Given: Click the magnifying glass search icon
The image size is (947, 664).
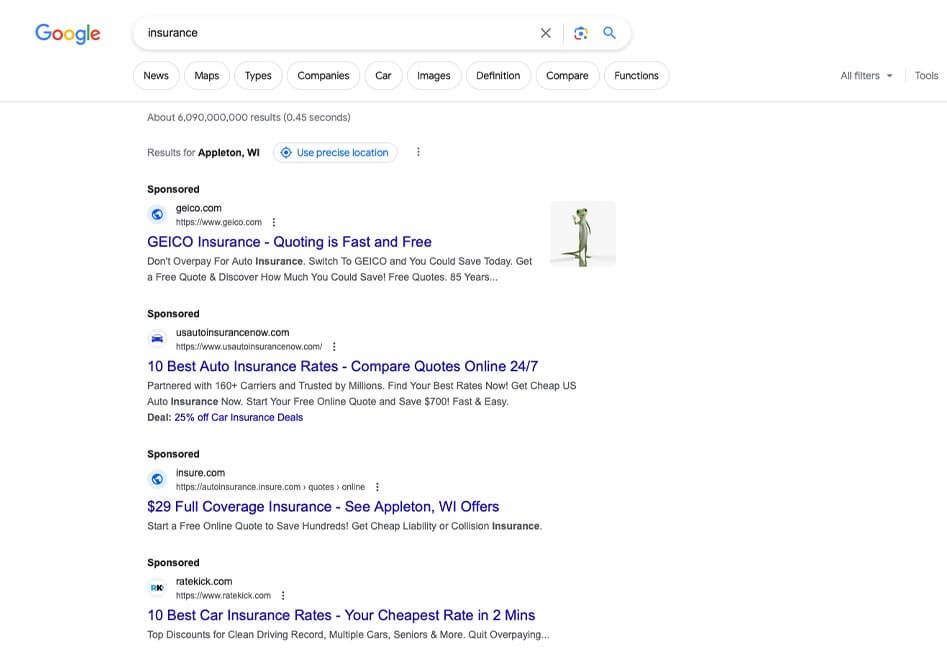Looking at the screenshot, I should pos(610,33).
